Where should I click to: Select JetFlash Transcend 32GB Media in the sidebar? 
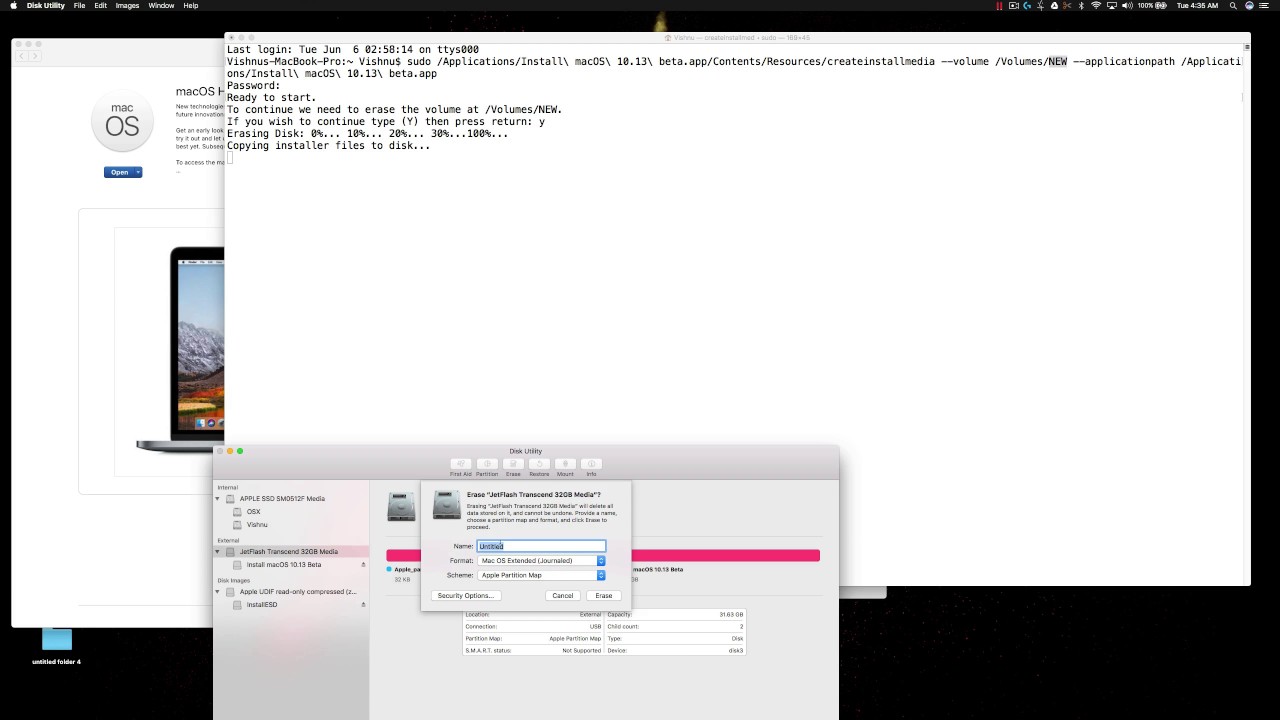click(x=291, y=552)
